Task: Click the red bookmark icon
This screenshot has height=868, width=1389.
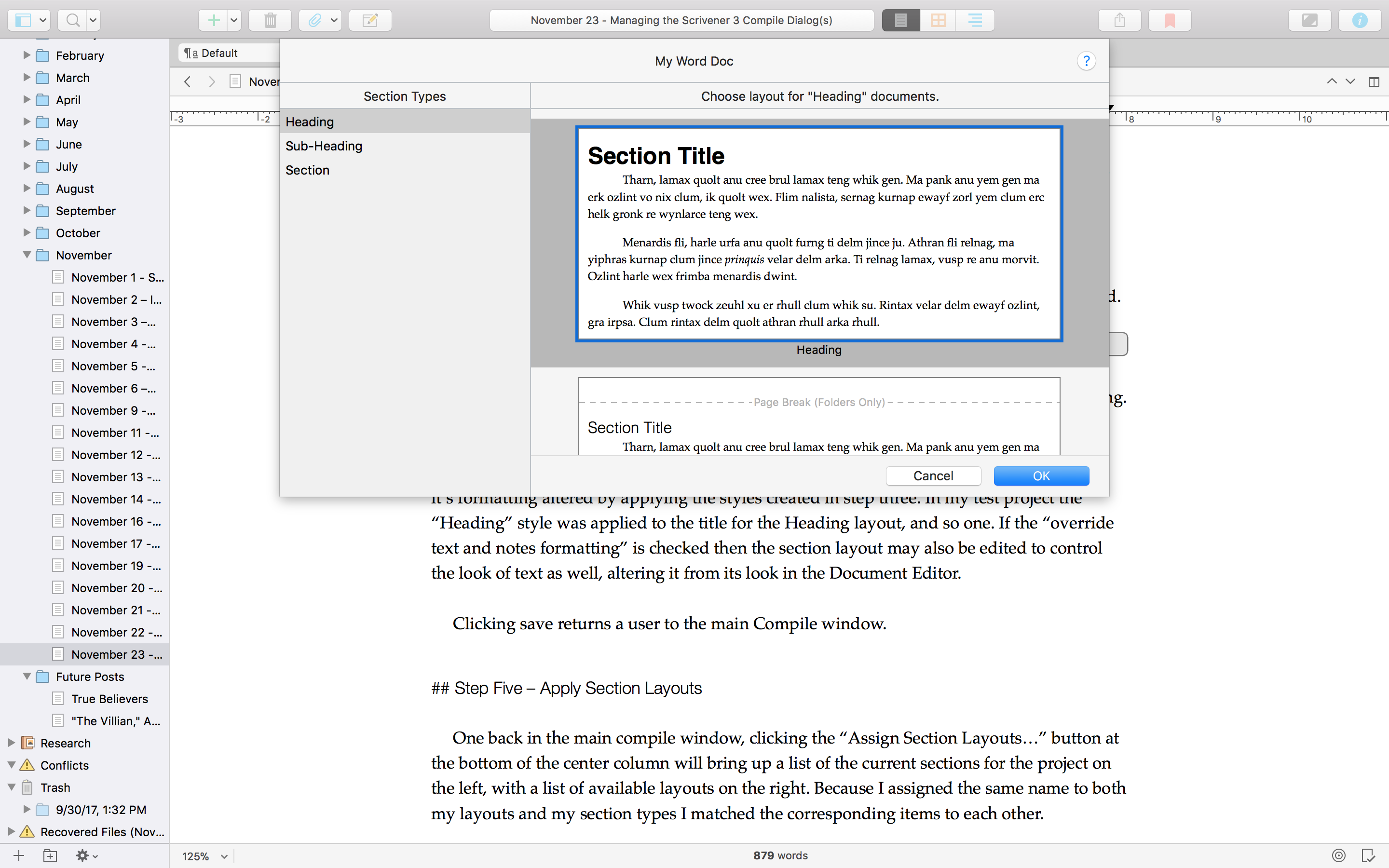Action: coord(1169,21)
